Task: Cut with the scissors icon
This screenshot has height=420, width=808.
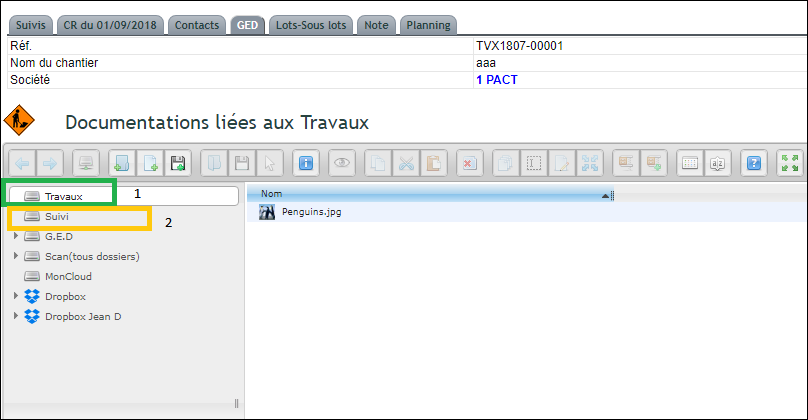Action: (406, 164)
